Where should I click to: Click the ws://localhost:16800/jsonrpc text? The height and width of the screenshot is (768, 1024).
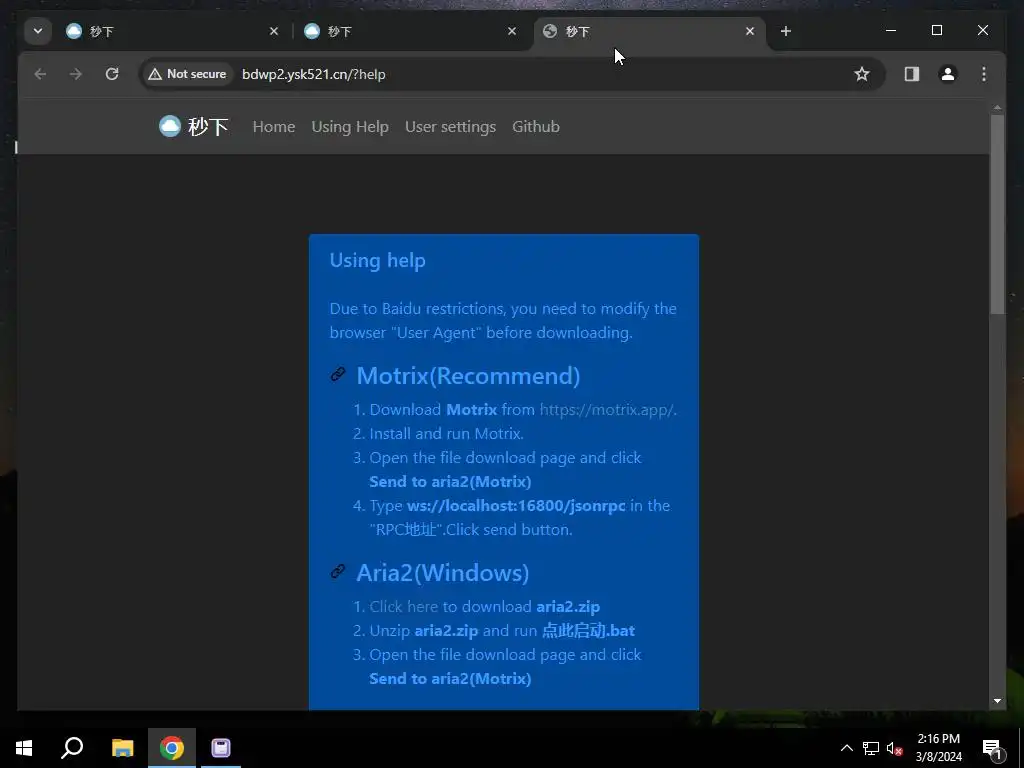[516, 505]
